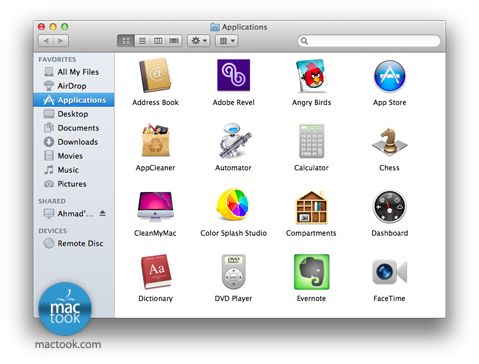Open Downloads folder in sidebar
The height and width of the screenshot is (364, 479).
tap(74, 142)
